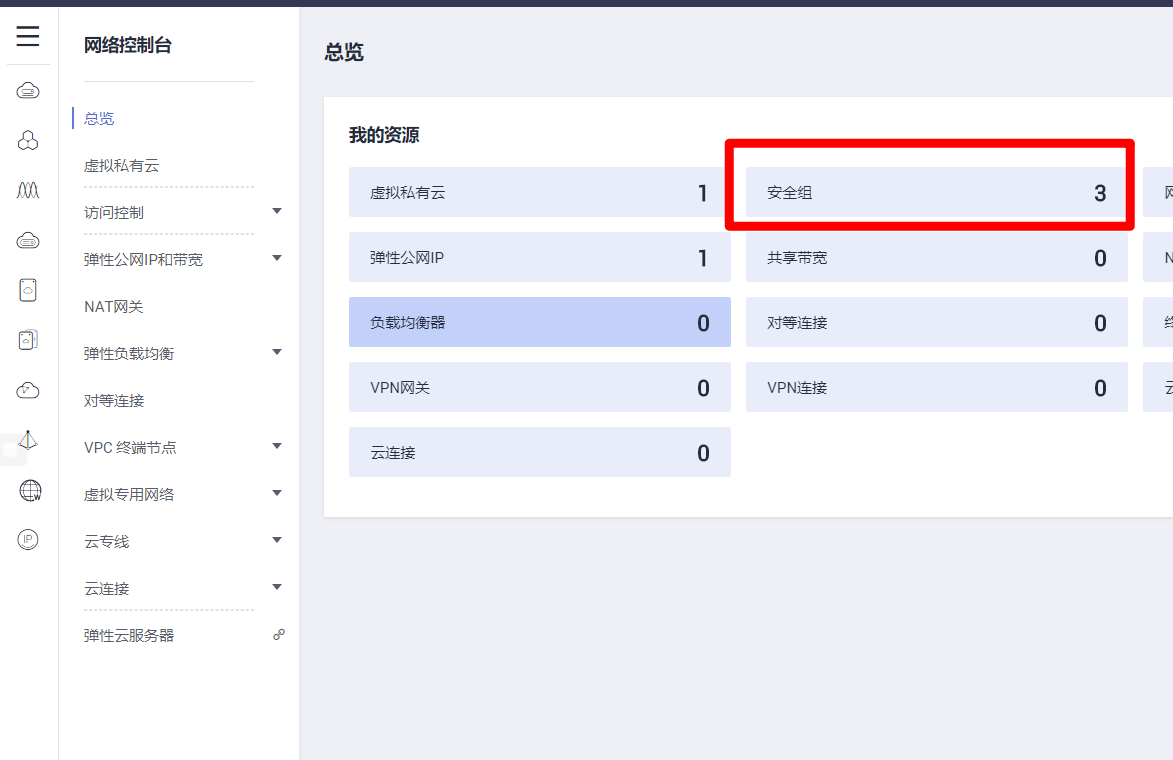Image resolution: width=1173 pixels, height=760 pixels.
Task: Click cloud server icon right below hamburger menu
Action: 28,91
